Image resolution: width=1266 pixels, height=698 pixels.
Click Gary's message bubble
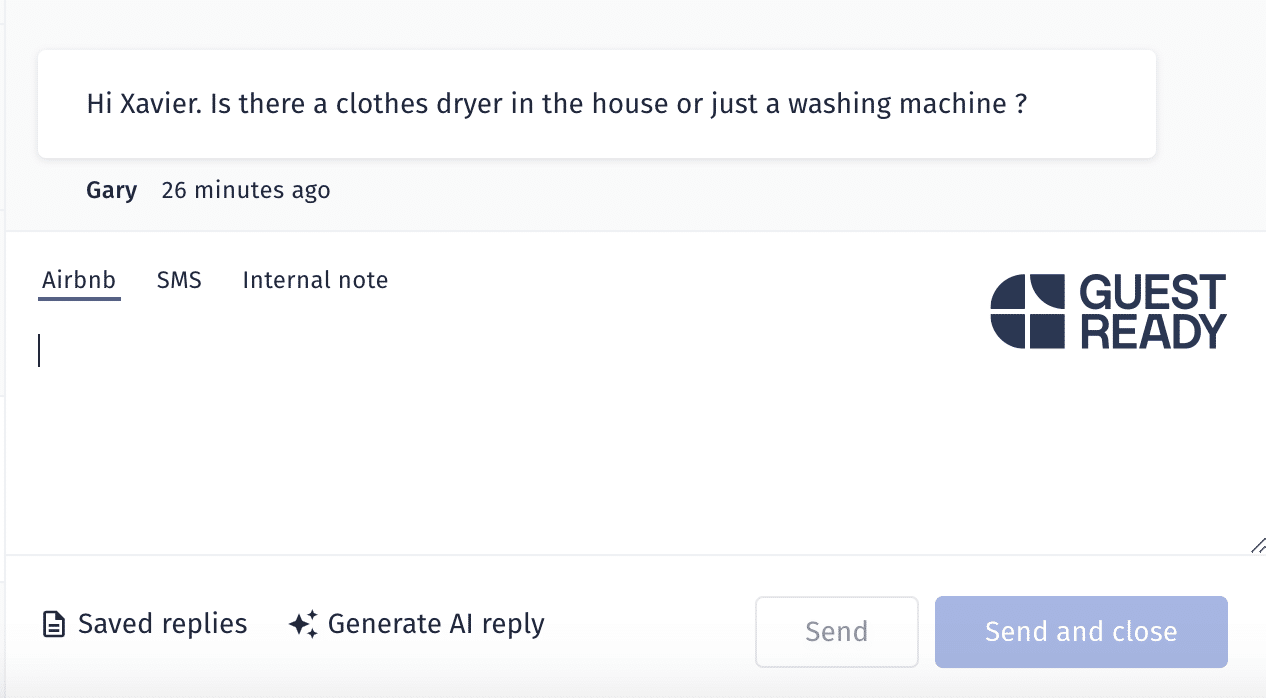pyautogui.click(x=596, y=104)
